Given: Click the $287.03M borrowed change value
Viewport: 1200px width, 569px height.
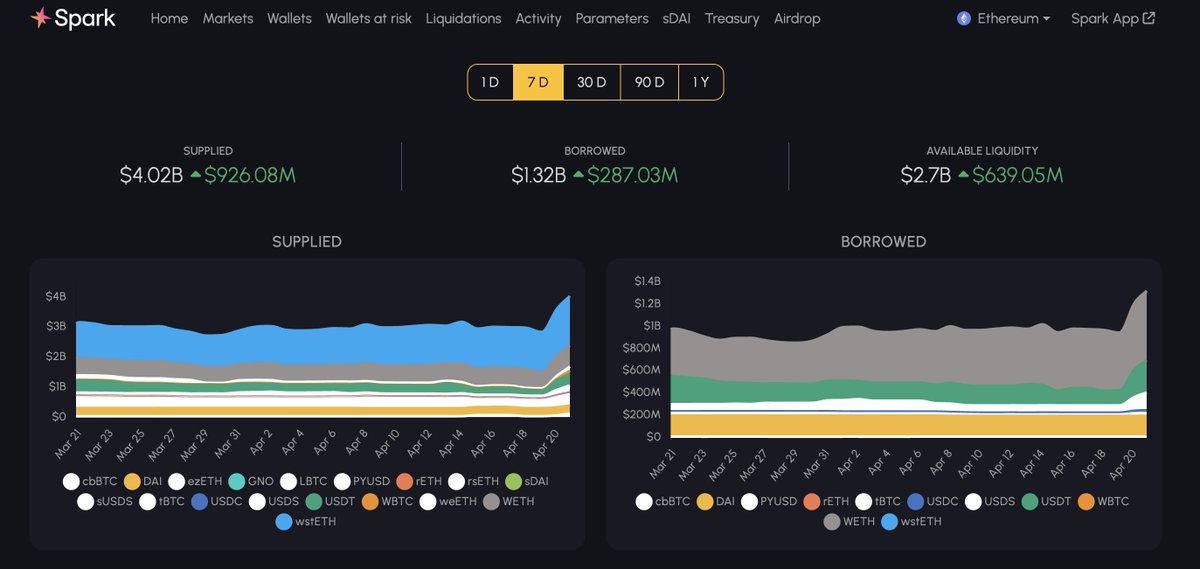Looking at the screenshot, I should click(x=632, y=175).
